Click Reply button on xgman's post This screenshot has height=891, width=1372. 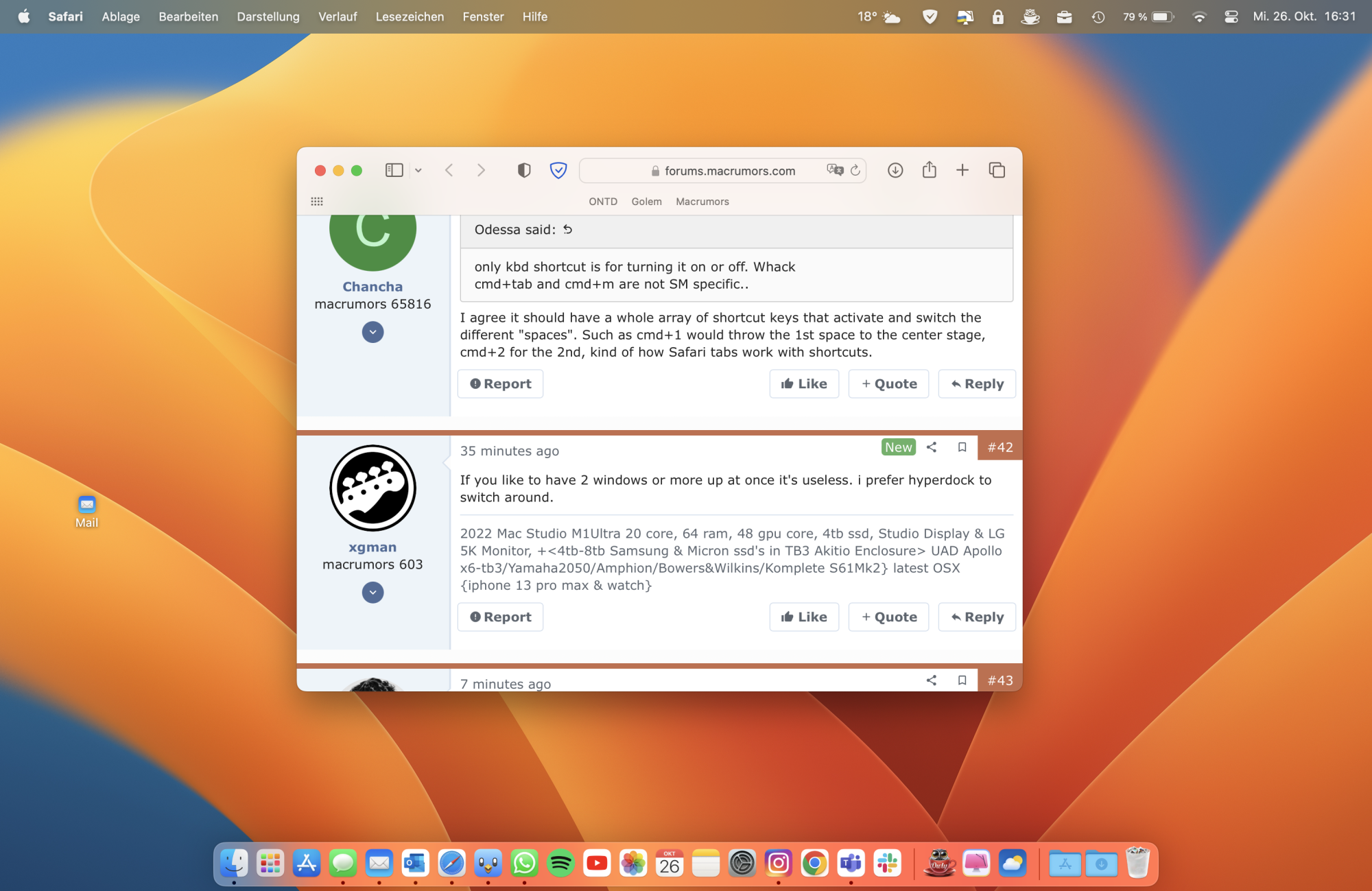[x=976, y=617]
